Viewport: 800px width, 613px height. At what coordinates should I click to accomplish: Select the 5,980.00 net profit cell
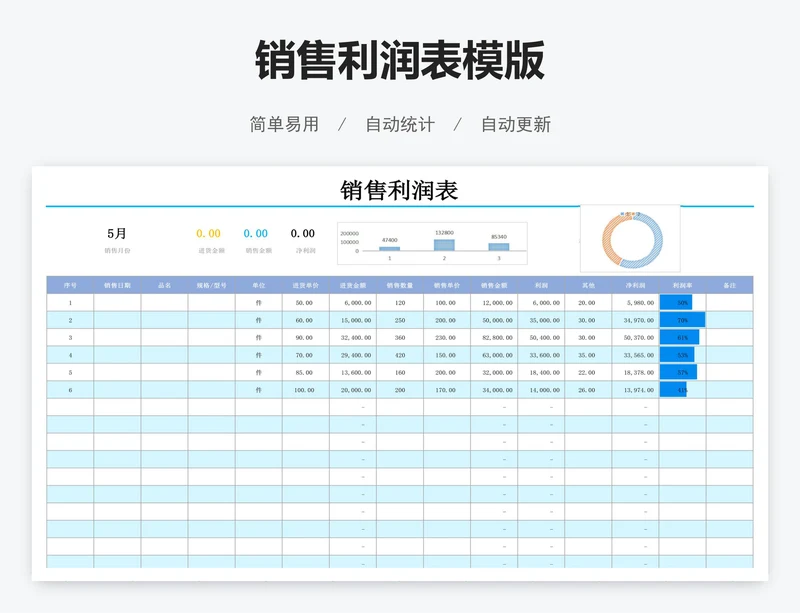coord(635,303)
